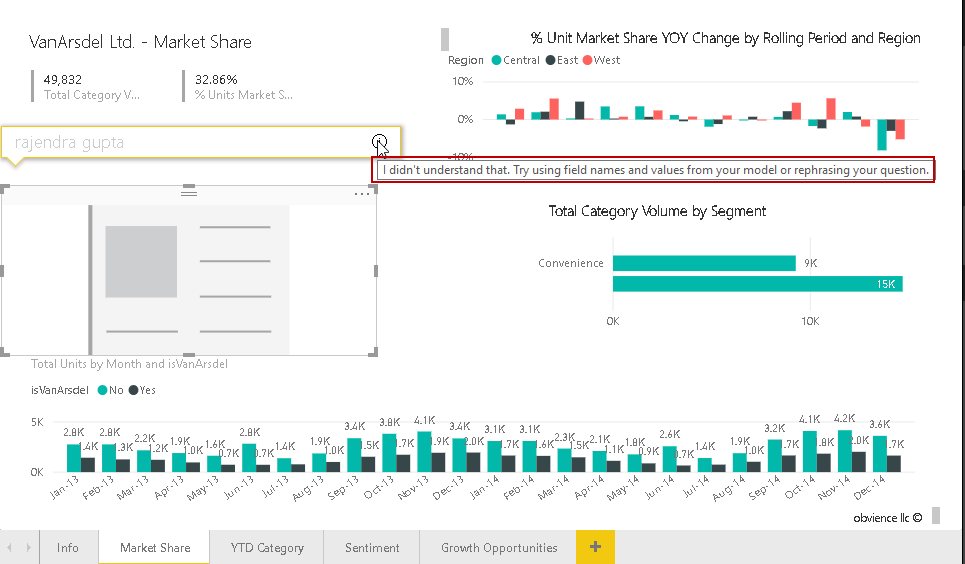Click the West region legend item

(x=602, y=60)
